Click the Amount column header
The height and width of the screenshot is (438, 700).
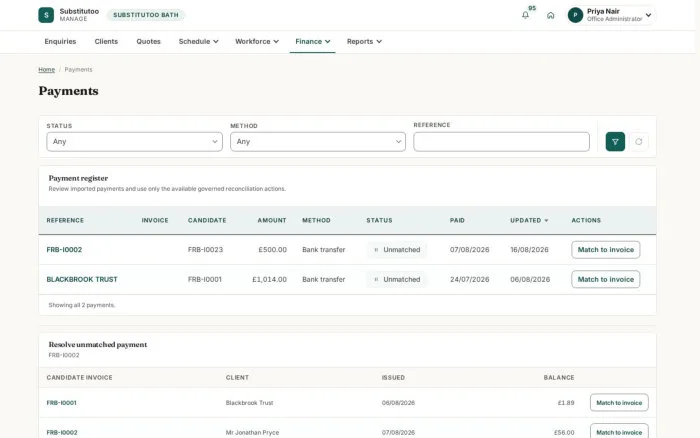click(271, 221)
